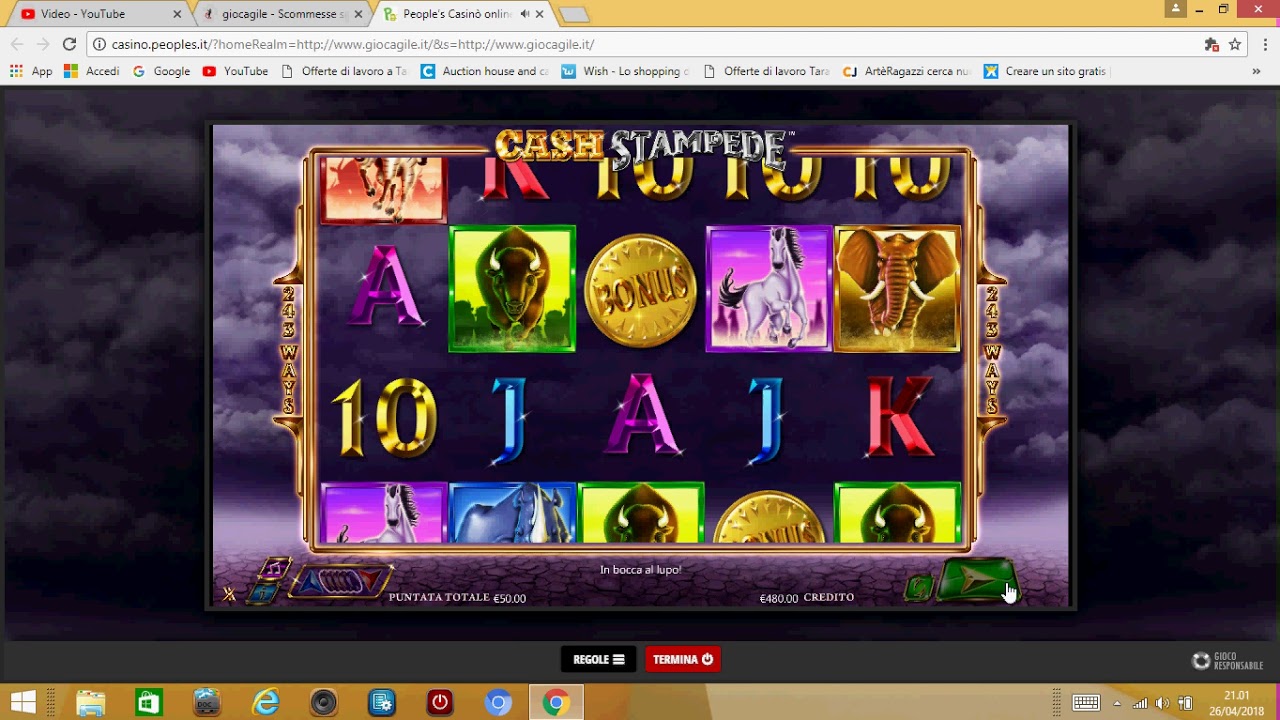1280x720 pixels.
Task: Open the YouTube bookmark
Action: pos(236,71)
